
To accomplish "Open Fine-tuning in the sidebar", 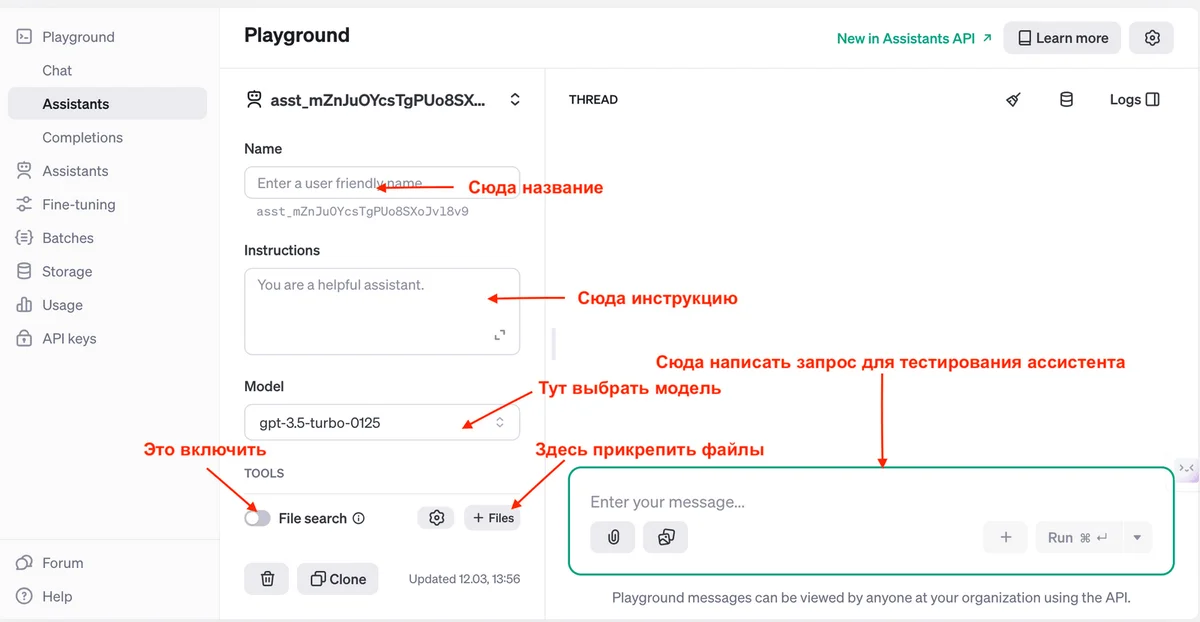I will (x=78, y=204).
